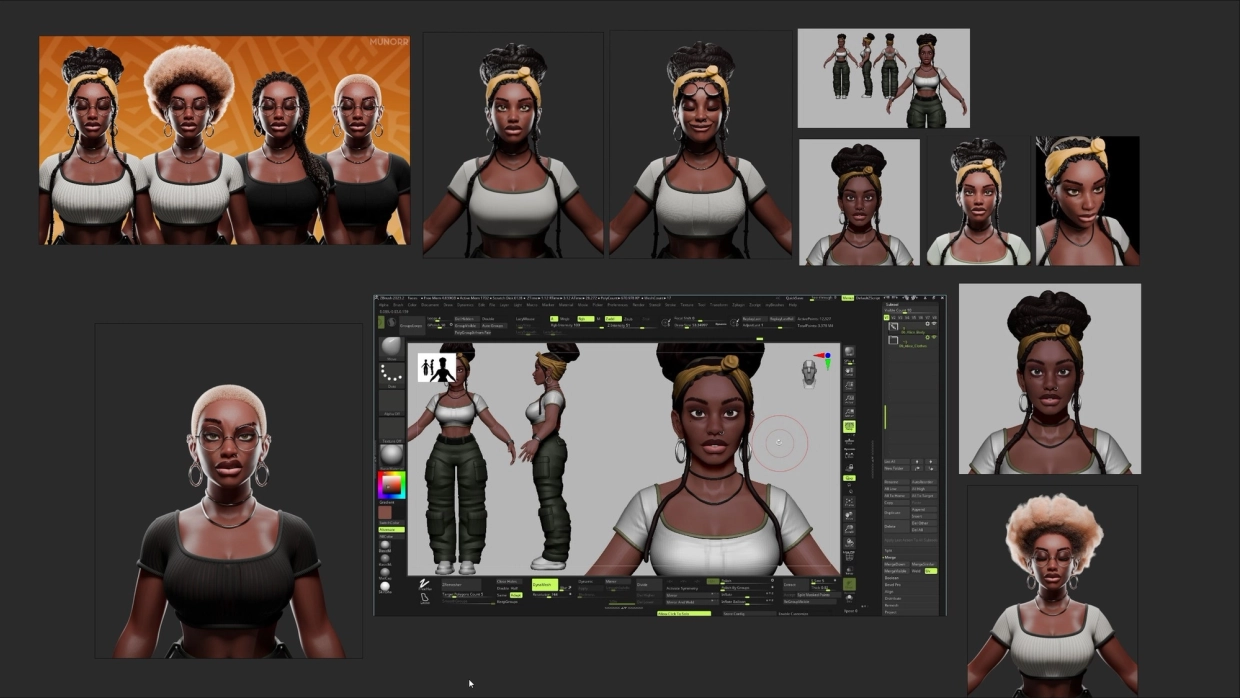Click the head-shaped camera view gizmo

[x=809, y=375]
